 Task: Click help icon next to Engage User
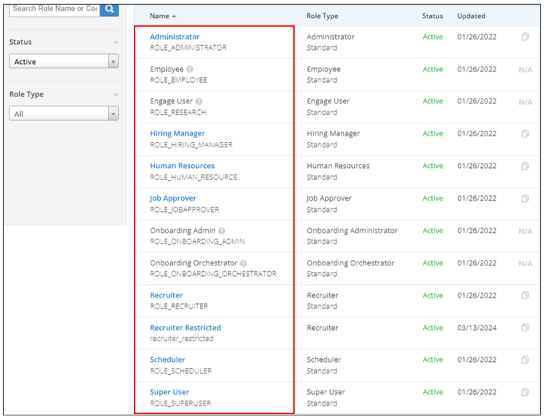pyautogui.click(x=199, y=101)
